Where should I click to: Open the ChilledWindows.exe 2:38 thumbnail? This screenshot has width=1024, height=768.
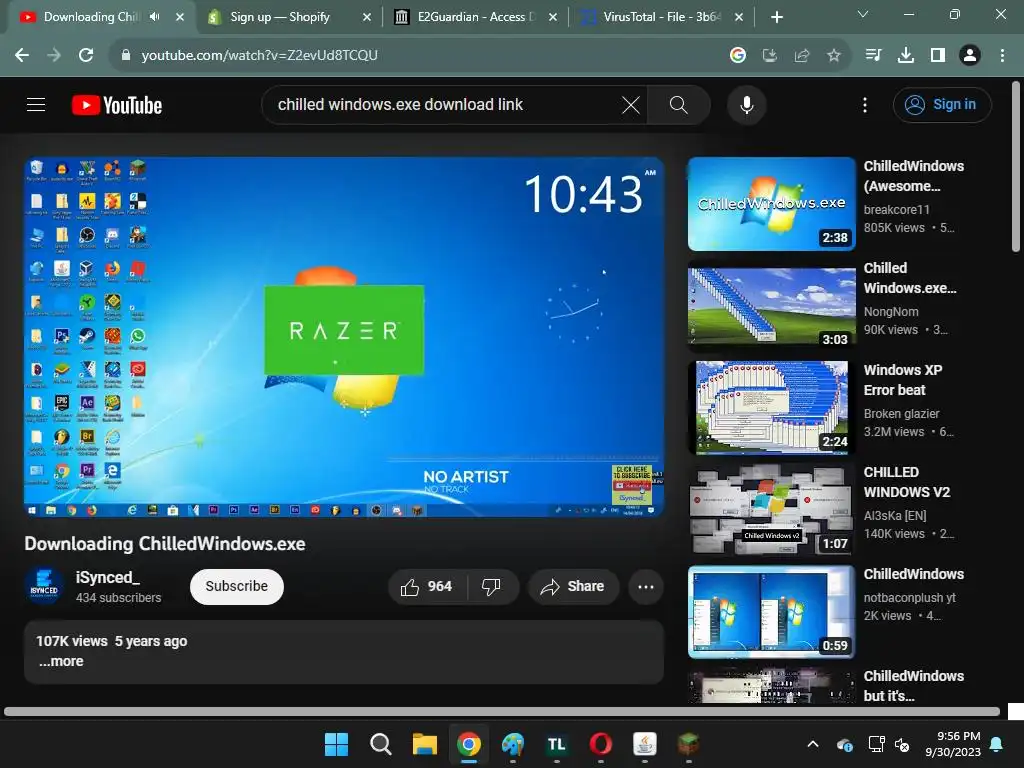point(771,204)
